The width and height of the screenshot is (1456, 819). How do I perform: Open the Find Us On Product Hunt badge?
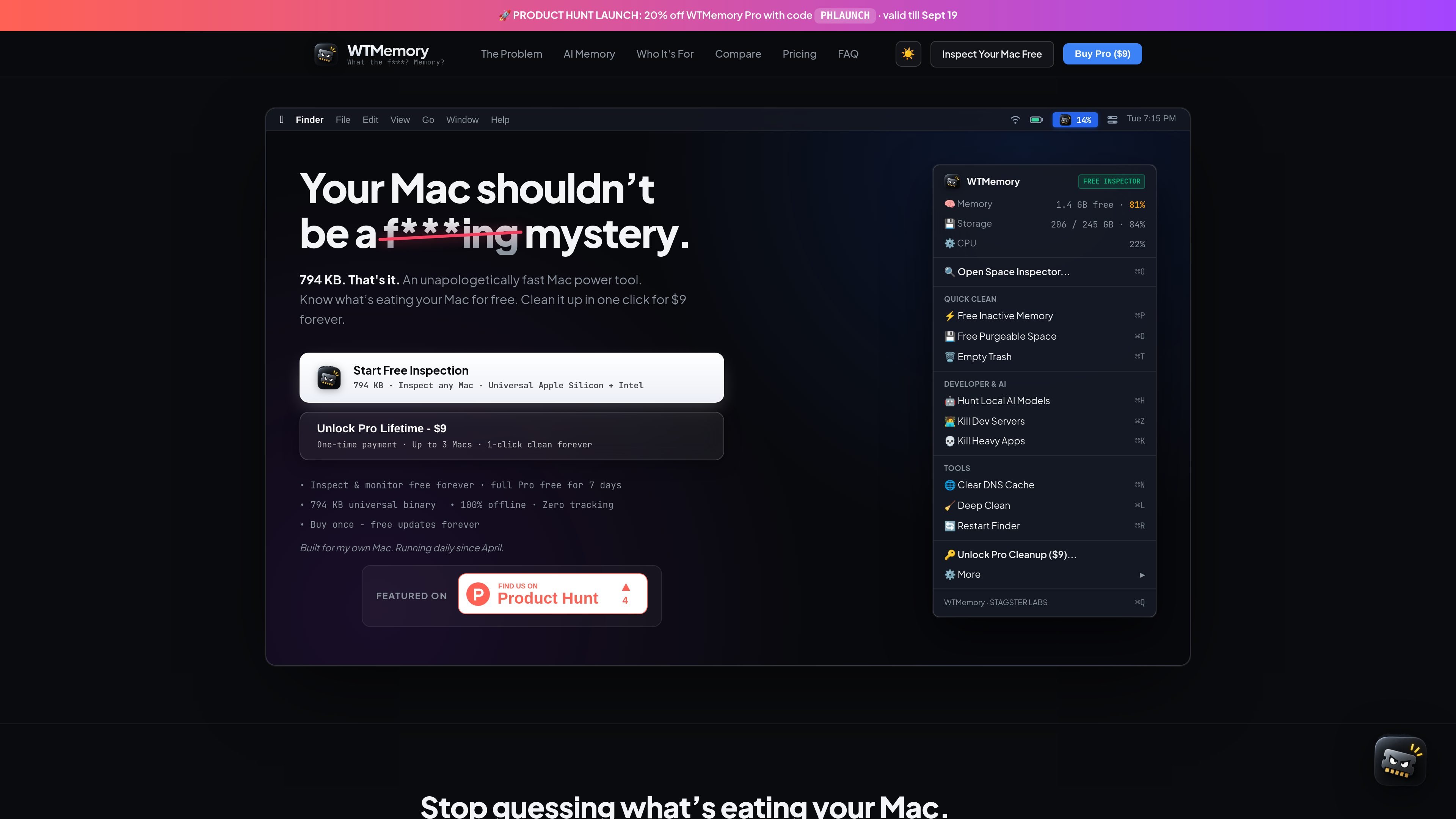tap(552, 593)
